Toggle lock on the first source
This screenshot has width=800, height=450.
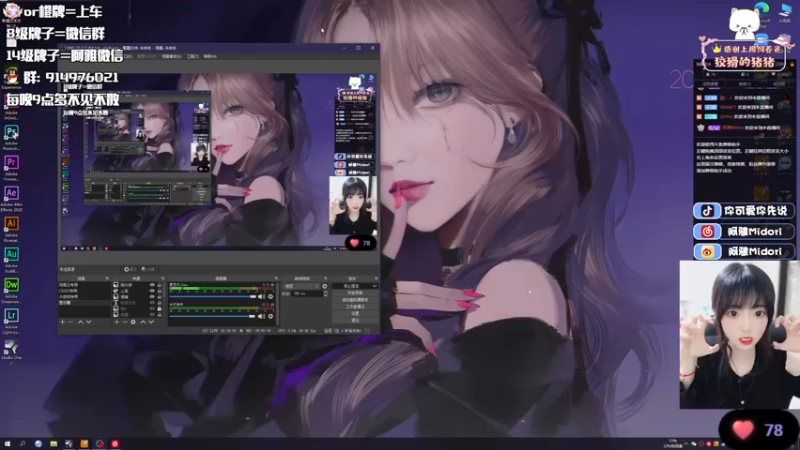[159, 285]
